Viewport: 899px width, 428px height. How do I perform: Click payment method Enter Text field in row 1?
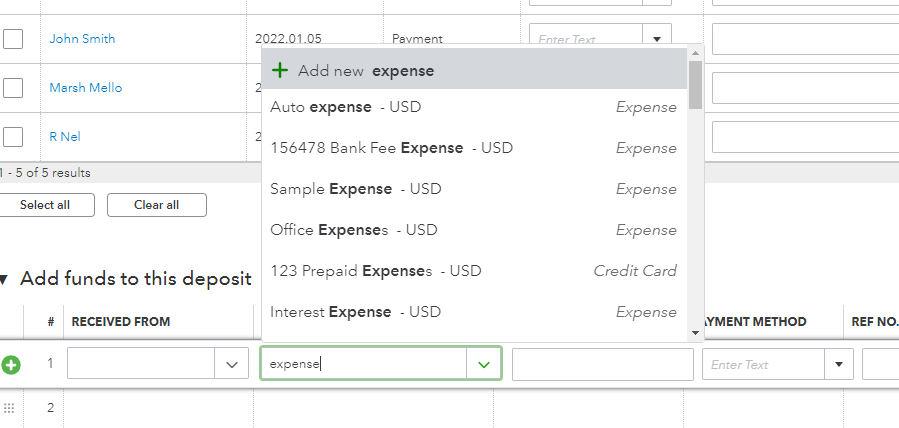(x=764, y=364)
